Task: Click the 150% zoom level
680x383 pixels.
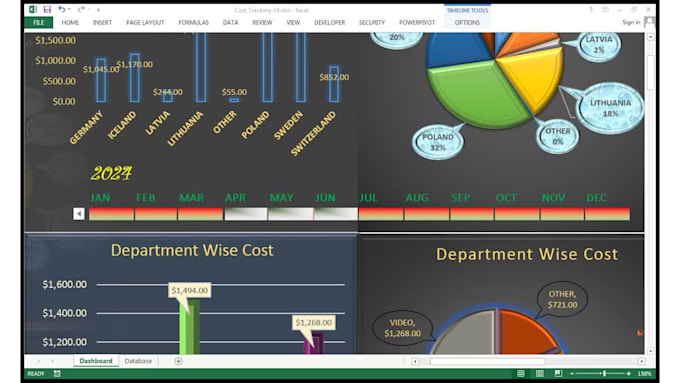Action: coord(644,373)
